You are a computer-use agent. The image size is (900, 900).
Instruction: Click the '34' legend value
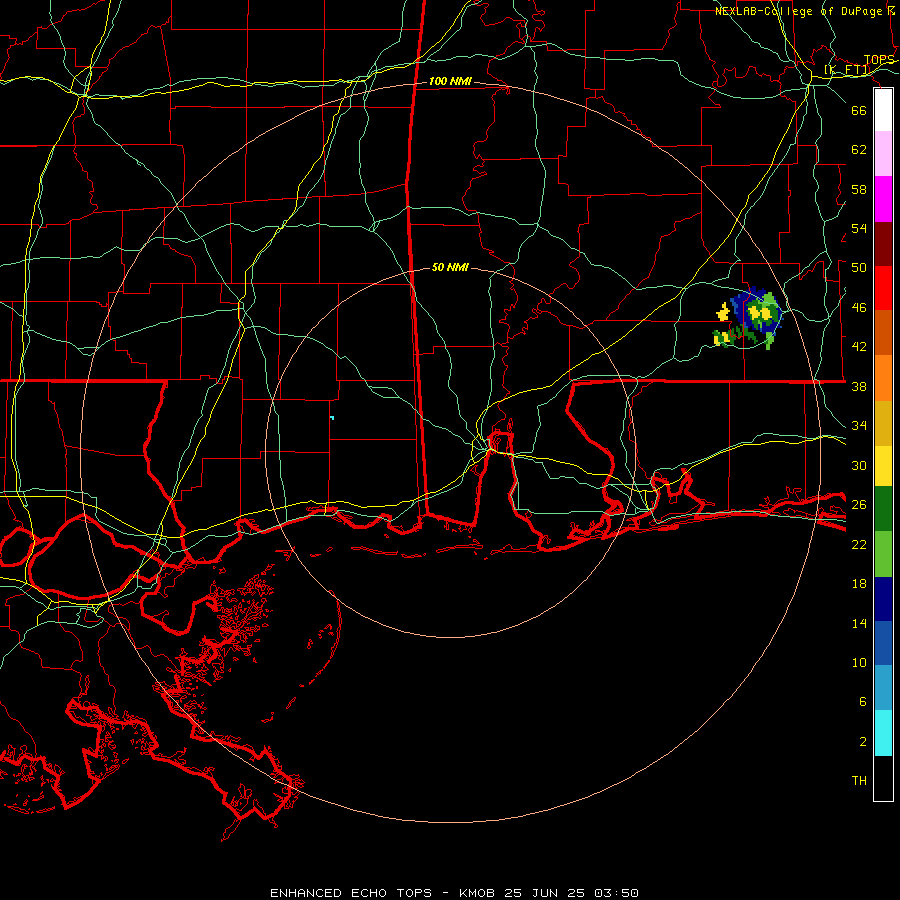click(859, 425)
